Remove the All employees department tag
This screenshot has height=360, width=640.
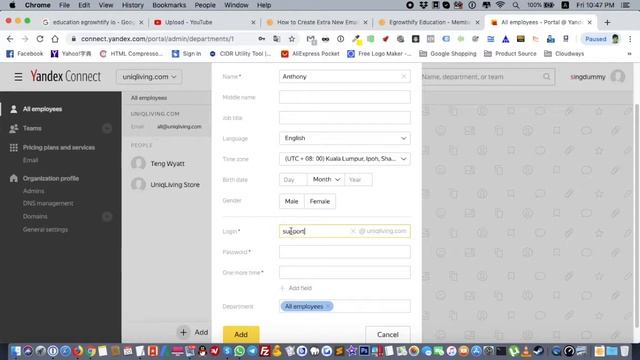328,307
